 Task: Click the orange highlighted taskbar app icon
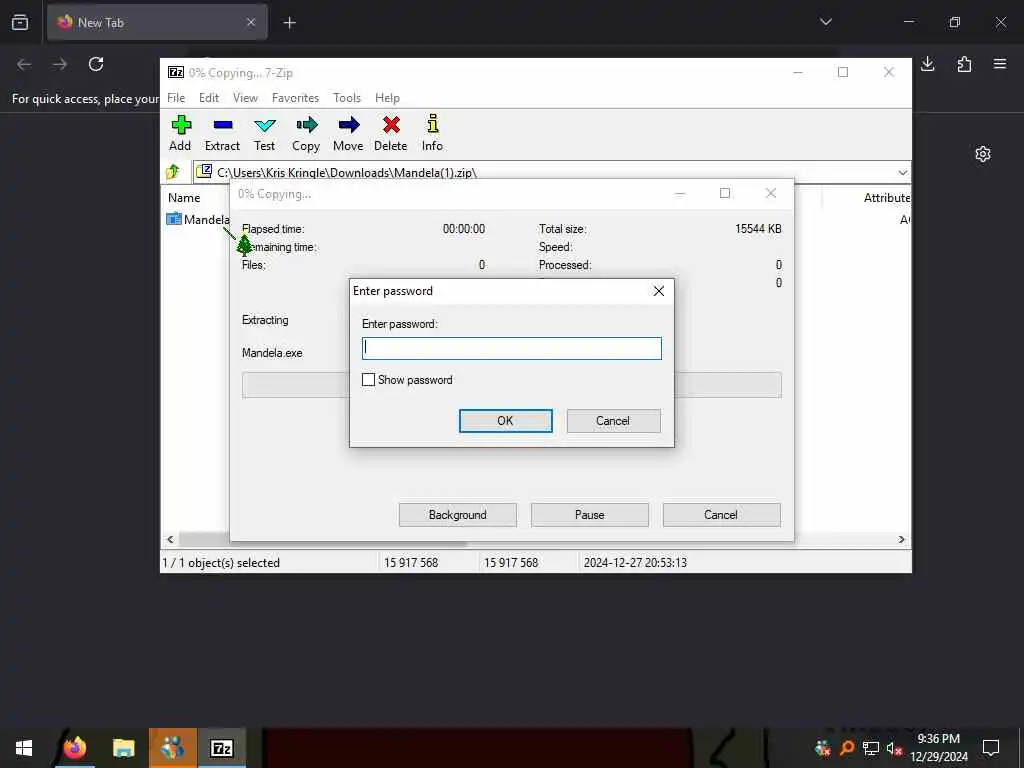(x=172, y=748)
